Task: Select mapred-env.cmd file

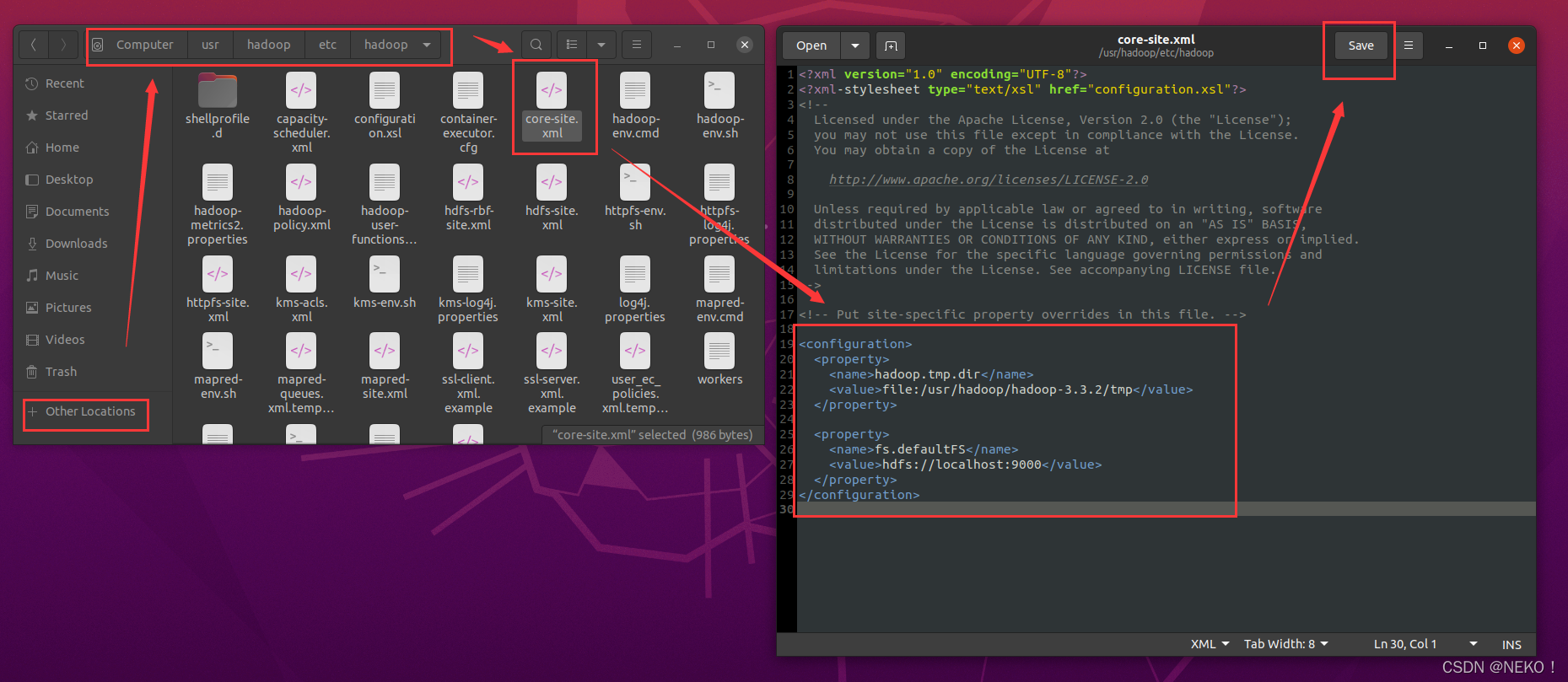Action: pos(719,290)
